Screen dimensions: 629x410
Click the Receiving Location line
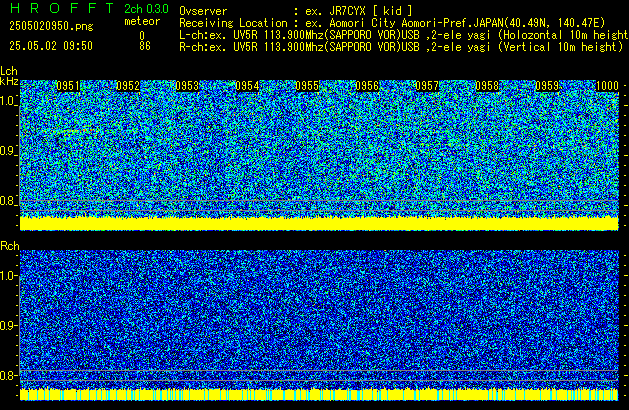392,23
